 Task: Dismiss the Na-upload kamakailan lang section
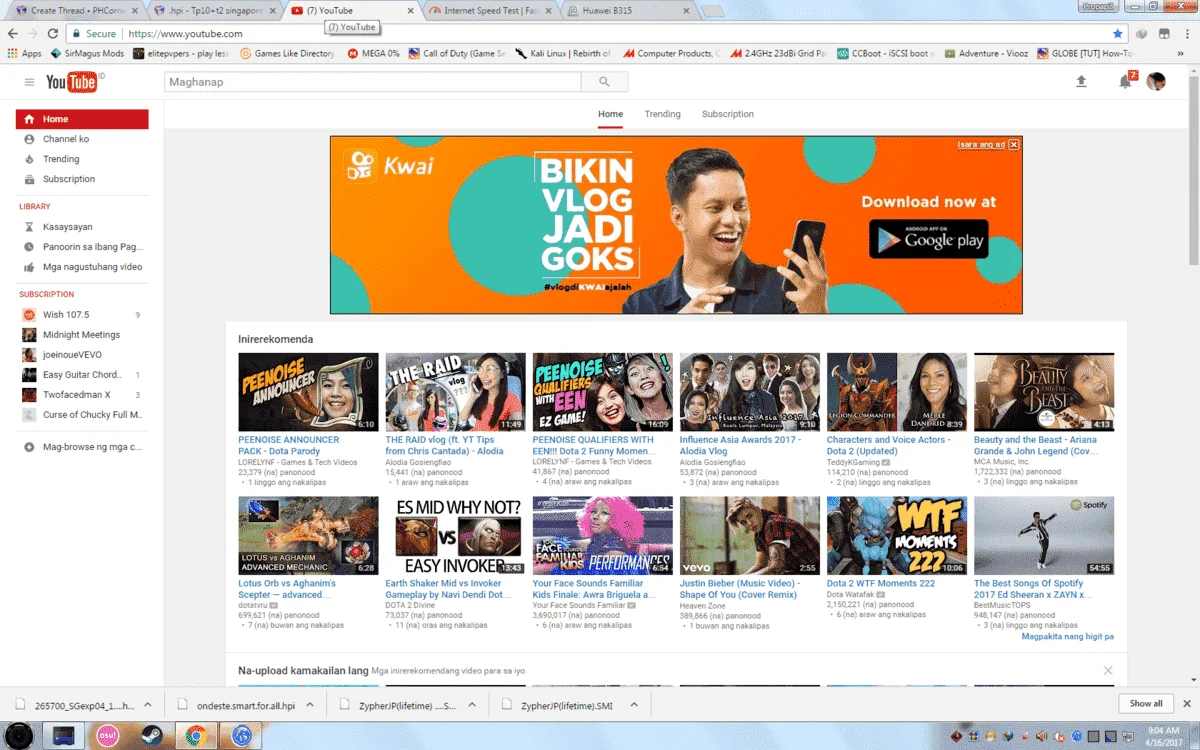[1108, 670]
